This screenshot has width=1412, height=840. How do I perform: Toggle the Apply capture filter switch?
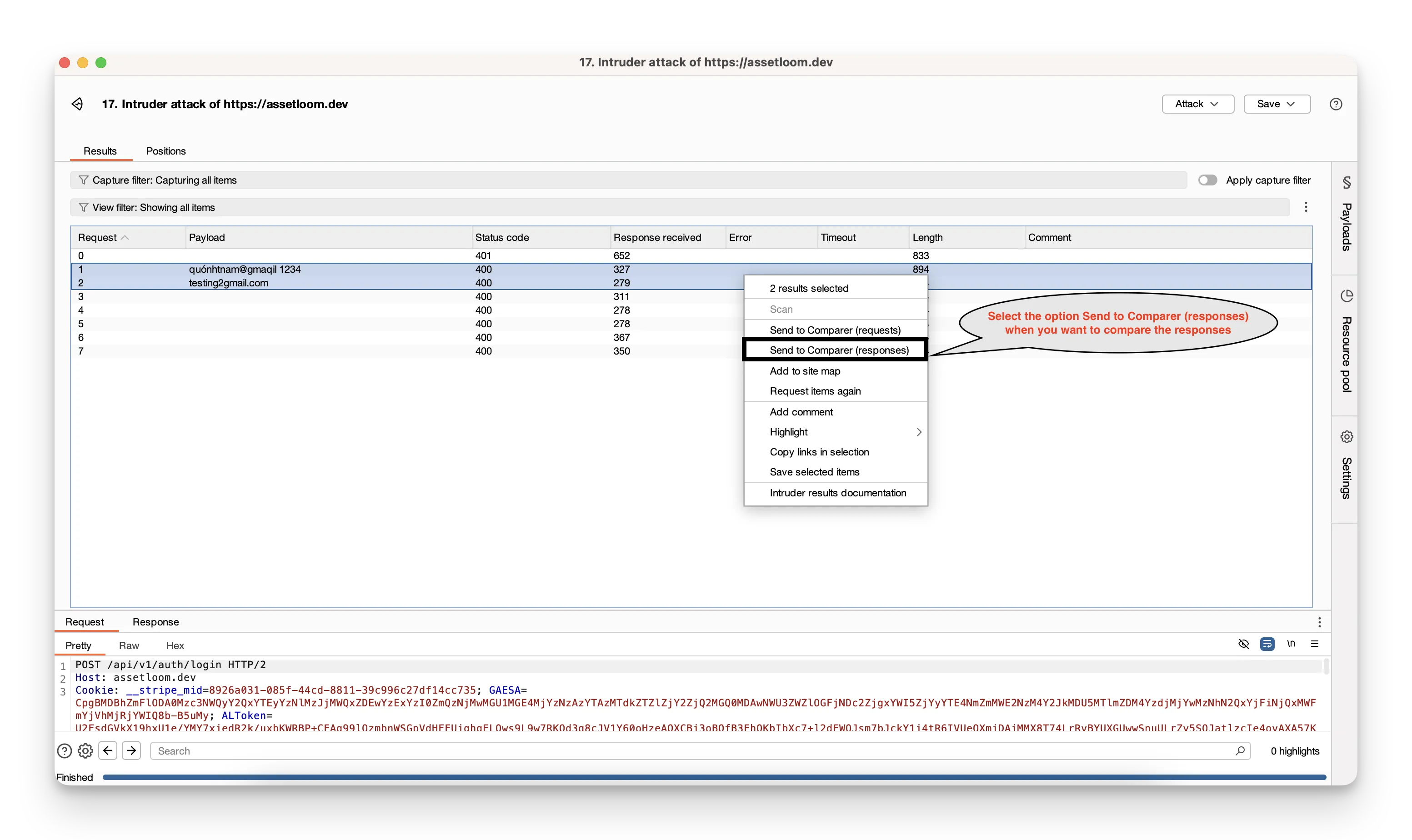pyautogui.click(x=1207, y=180)
